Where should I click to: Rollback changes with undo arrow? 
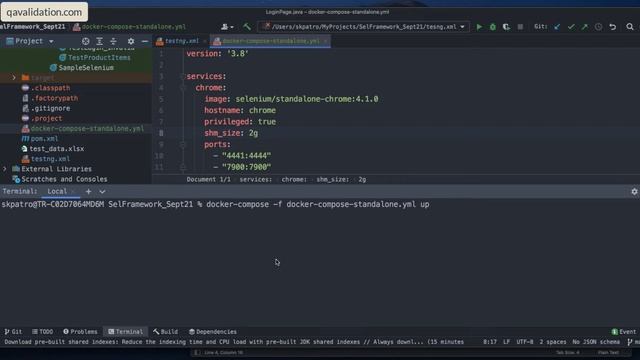tap(613, 27)
